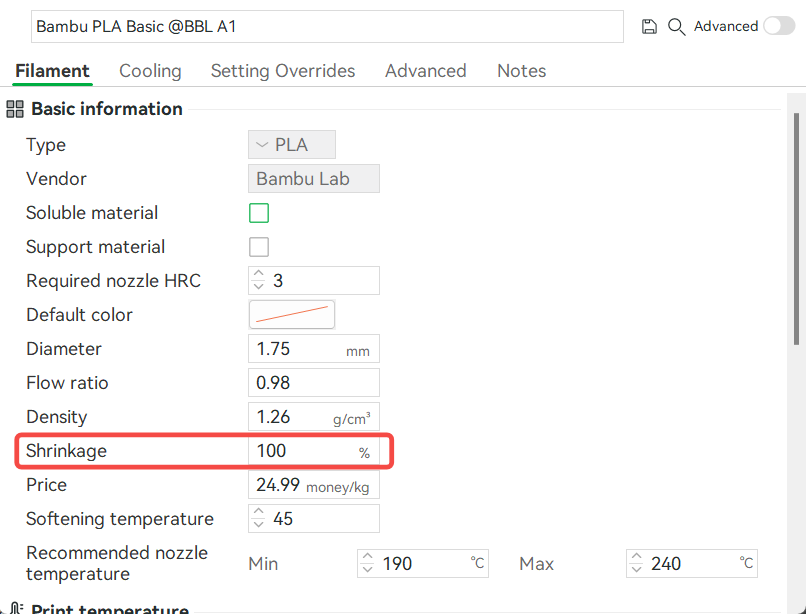806x614 pixels.
Task: Click the vertical scrollbar thumb
Action: tap(796, 229)
